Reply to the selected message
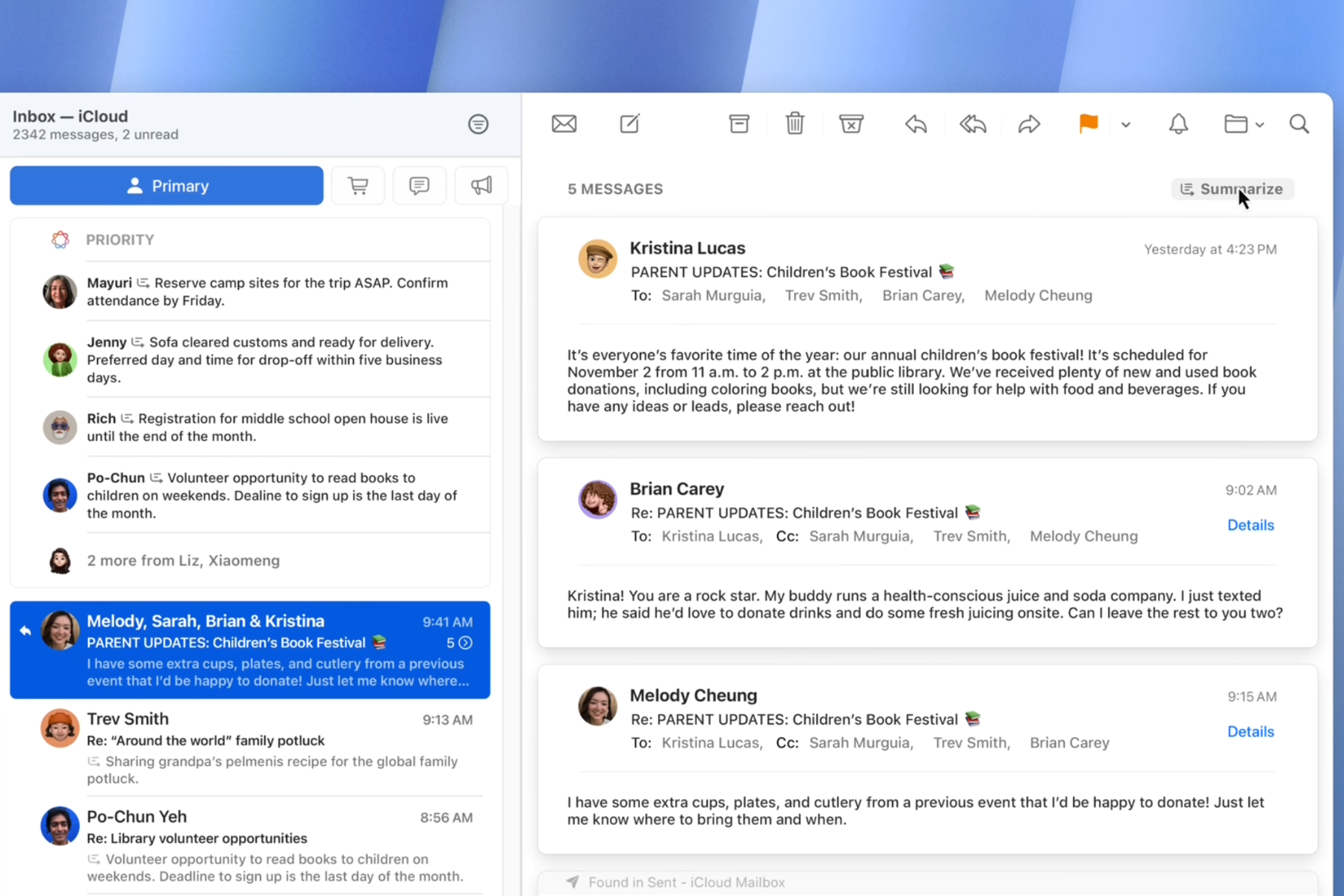 (915, 124)
